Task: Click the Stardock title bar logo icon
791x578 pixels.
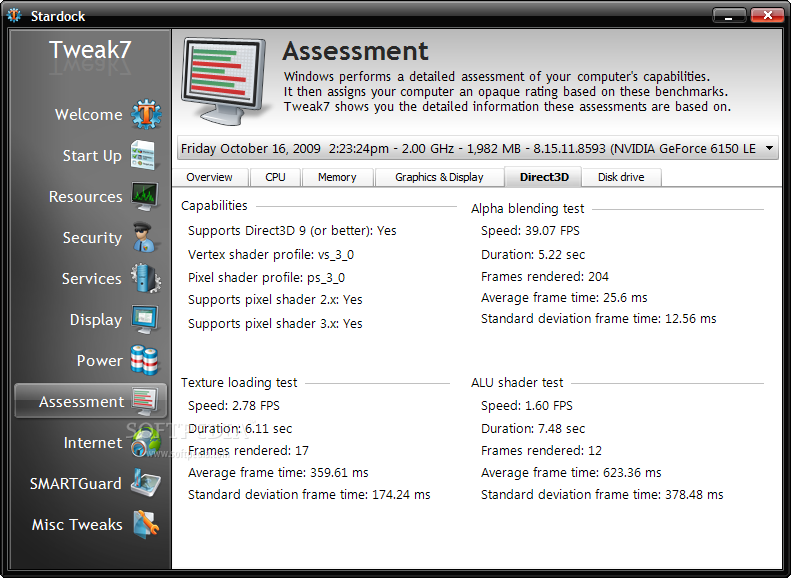Action: 14,16
